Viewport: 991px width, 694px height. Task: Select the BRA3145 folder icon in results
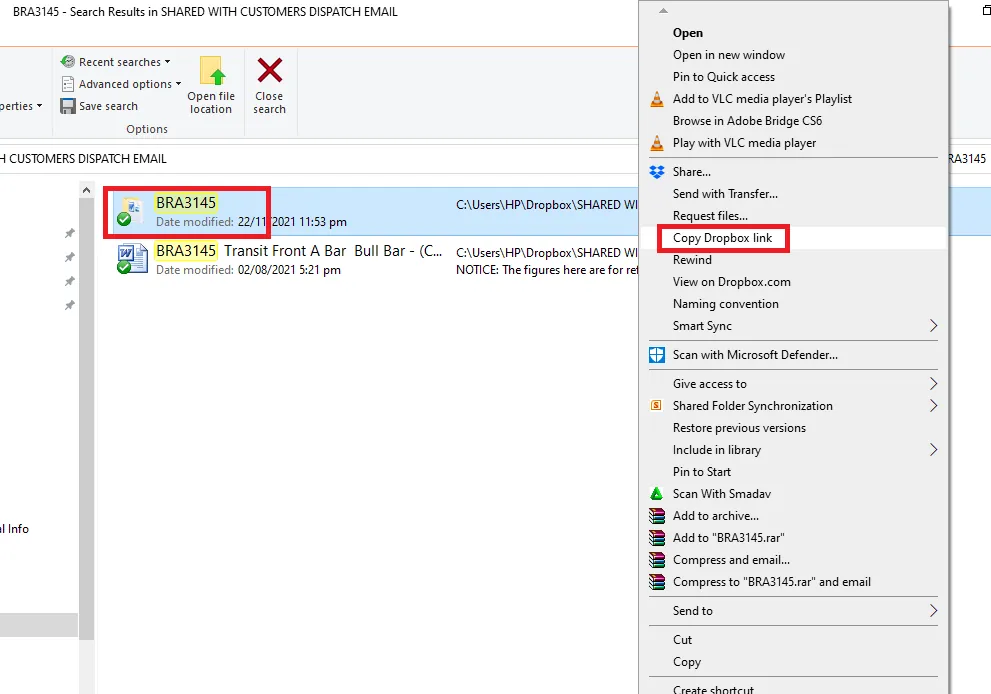[x=131, y=211]
